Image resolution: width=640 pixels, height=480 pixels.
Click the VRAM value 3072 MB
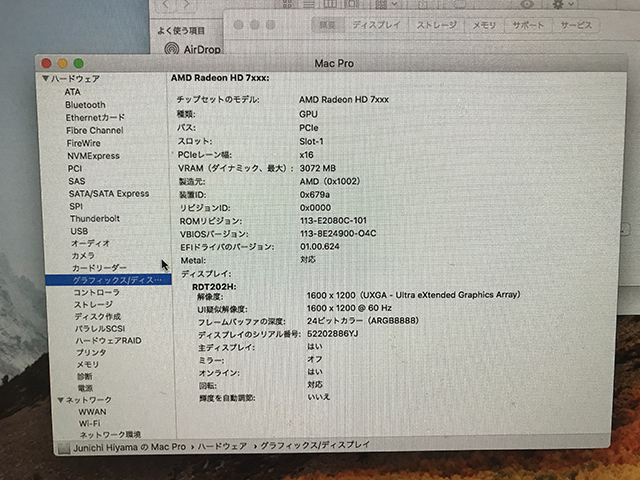pos(318,168)
